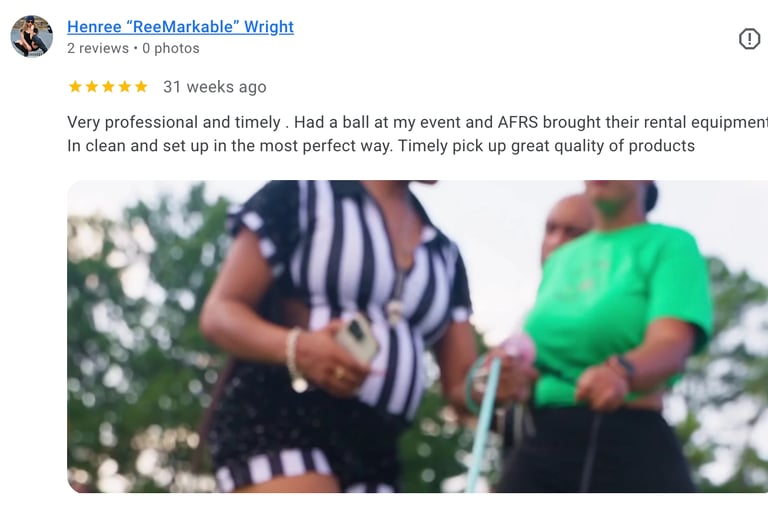This screenshot has height=512, width=768.
Task: Open the reviewer's round profile avatar
Action: pyautogui.click(x=32, y=36)
